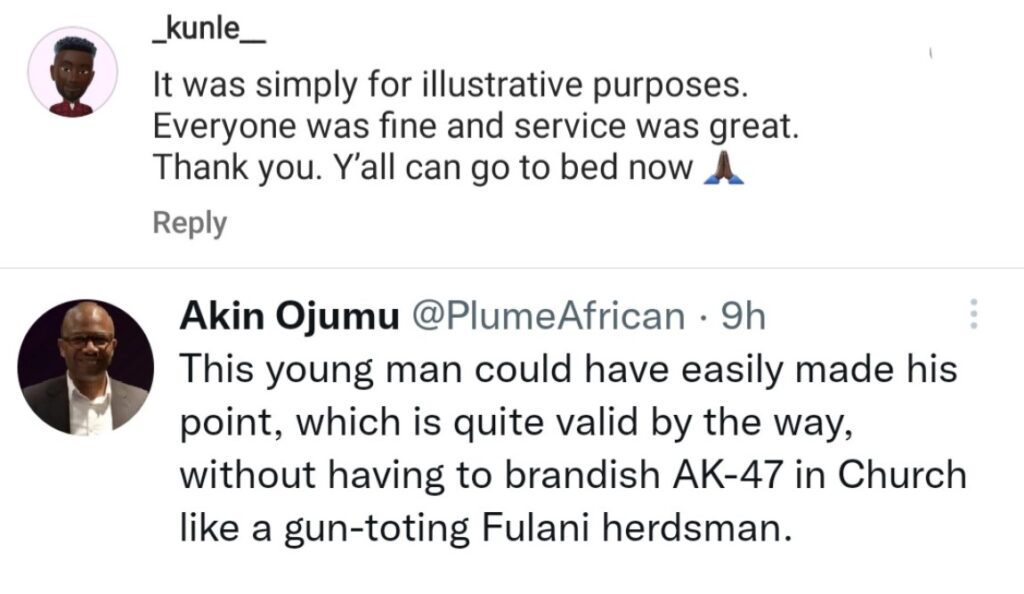Click the tweet line starting 'This young man'
The image size is (1024, 594).
(x=568, y=371)
